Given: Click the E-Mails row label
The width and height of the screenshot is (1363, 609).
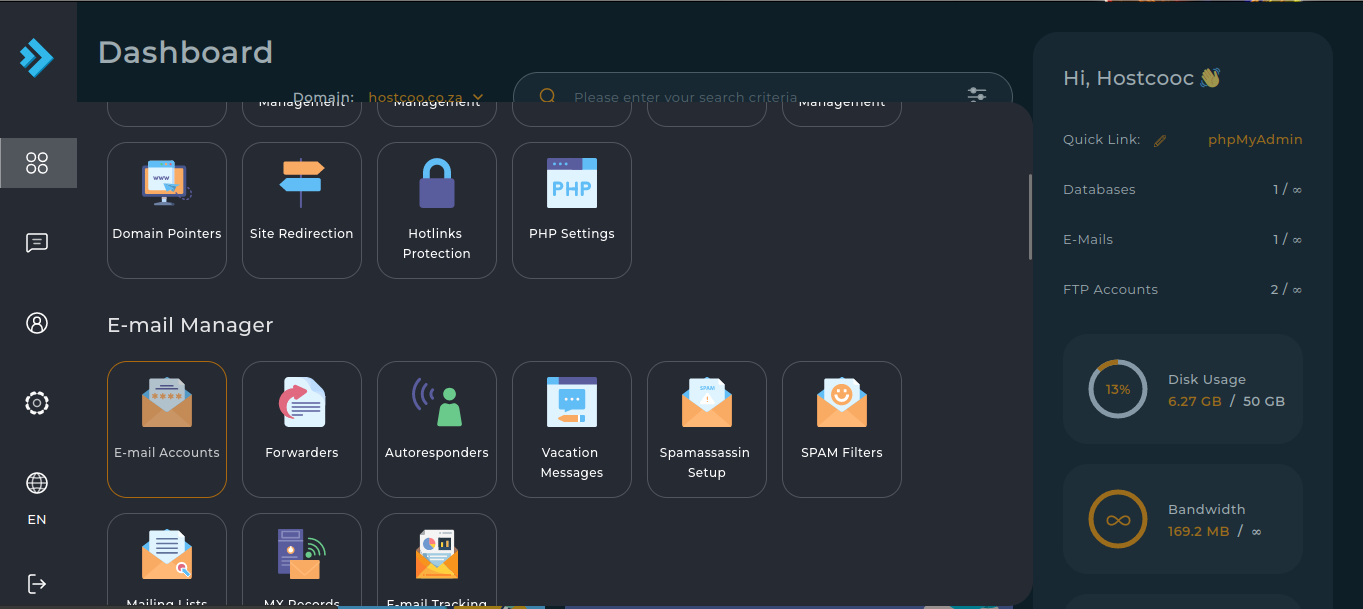Looking at the screenshot, I should pyautogui.click(x=1088, y=240).
